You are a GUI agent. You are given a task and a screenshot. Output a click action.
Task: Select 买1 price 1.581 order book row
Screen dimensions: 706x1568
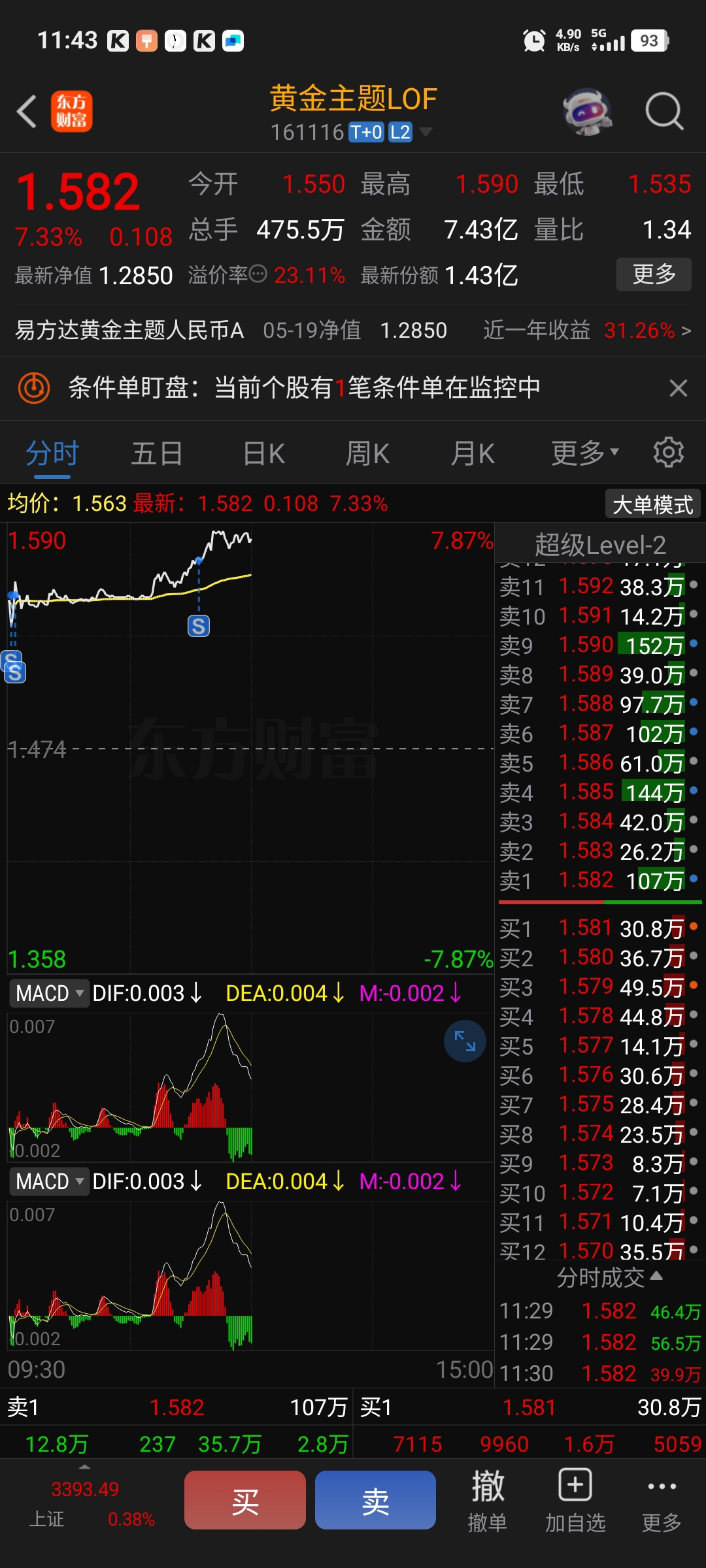coord(599,928)
